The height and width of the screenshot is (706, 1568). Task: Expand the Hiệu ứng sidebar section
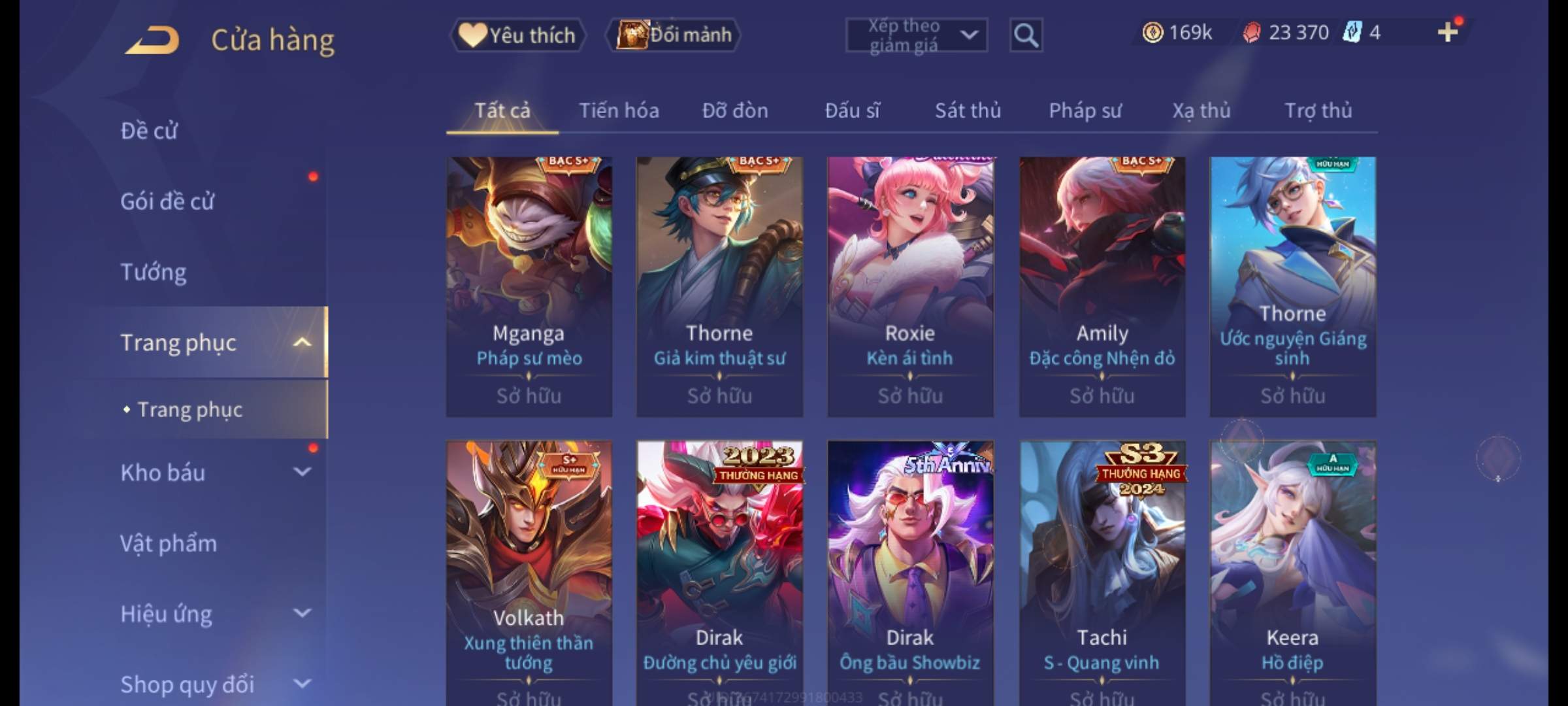pyautogui.click(x=302, y=613)
